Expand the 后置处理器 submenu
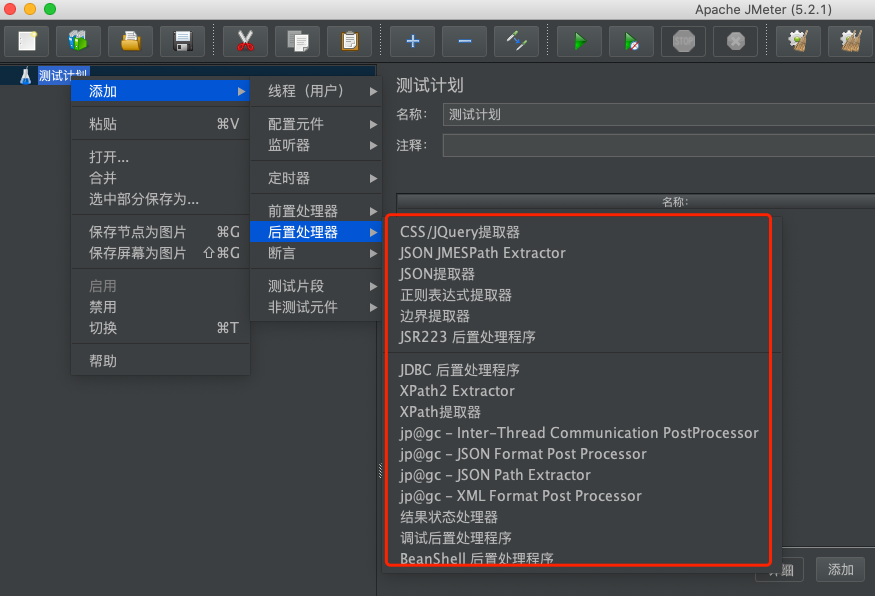The image size is (875, 596). [316, 232]
